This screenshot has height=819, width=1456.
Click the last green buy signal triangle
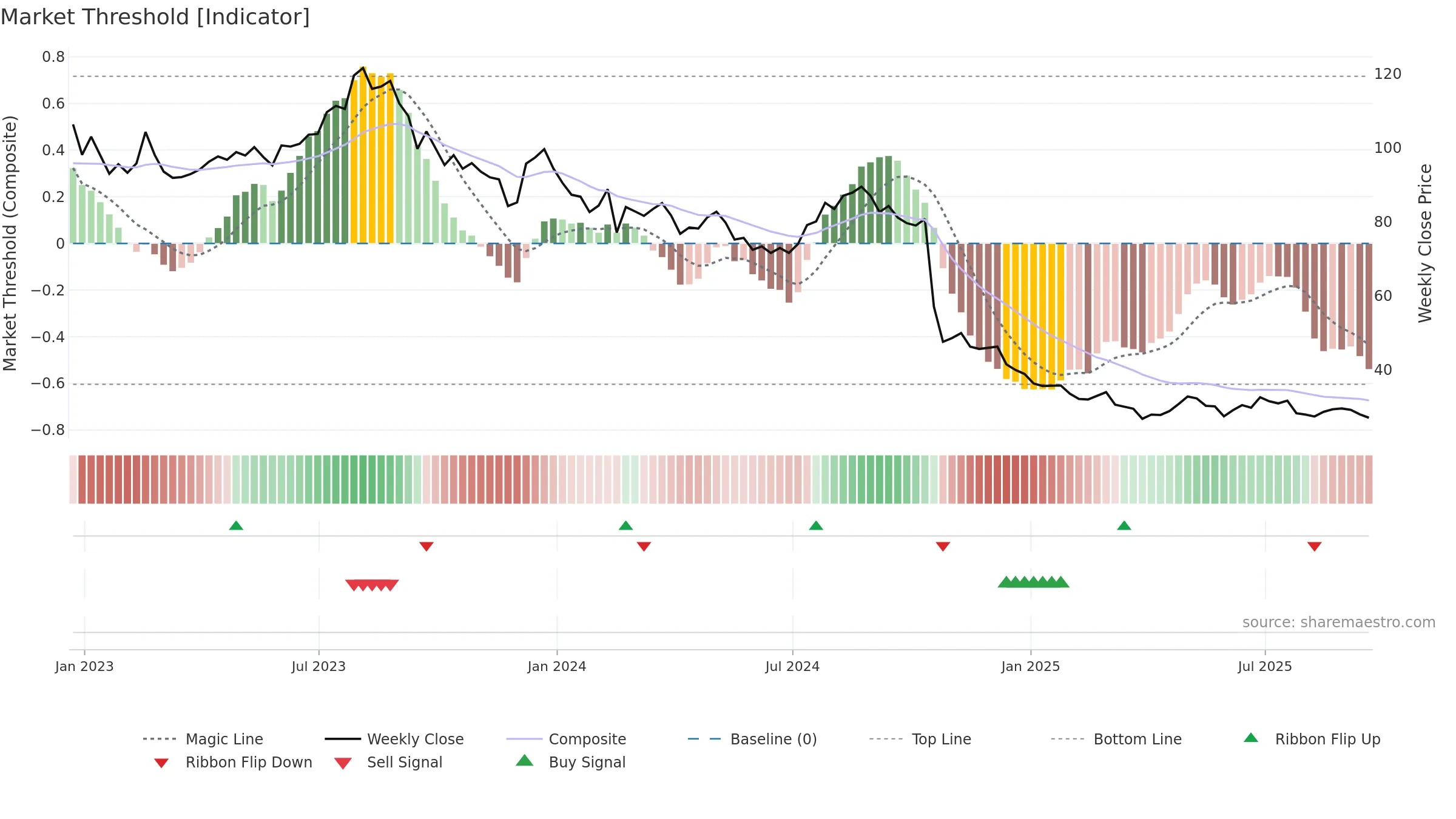pyautogui.click(x=1061, y=582)
